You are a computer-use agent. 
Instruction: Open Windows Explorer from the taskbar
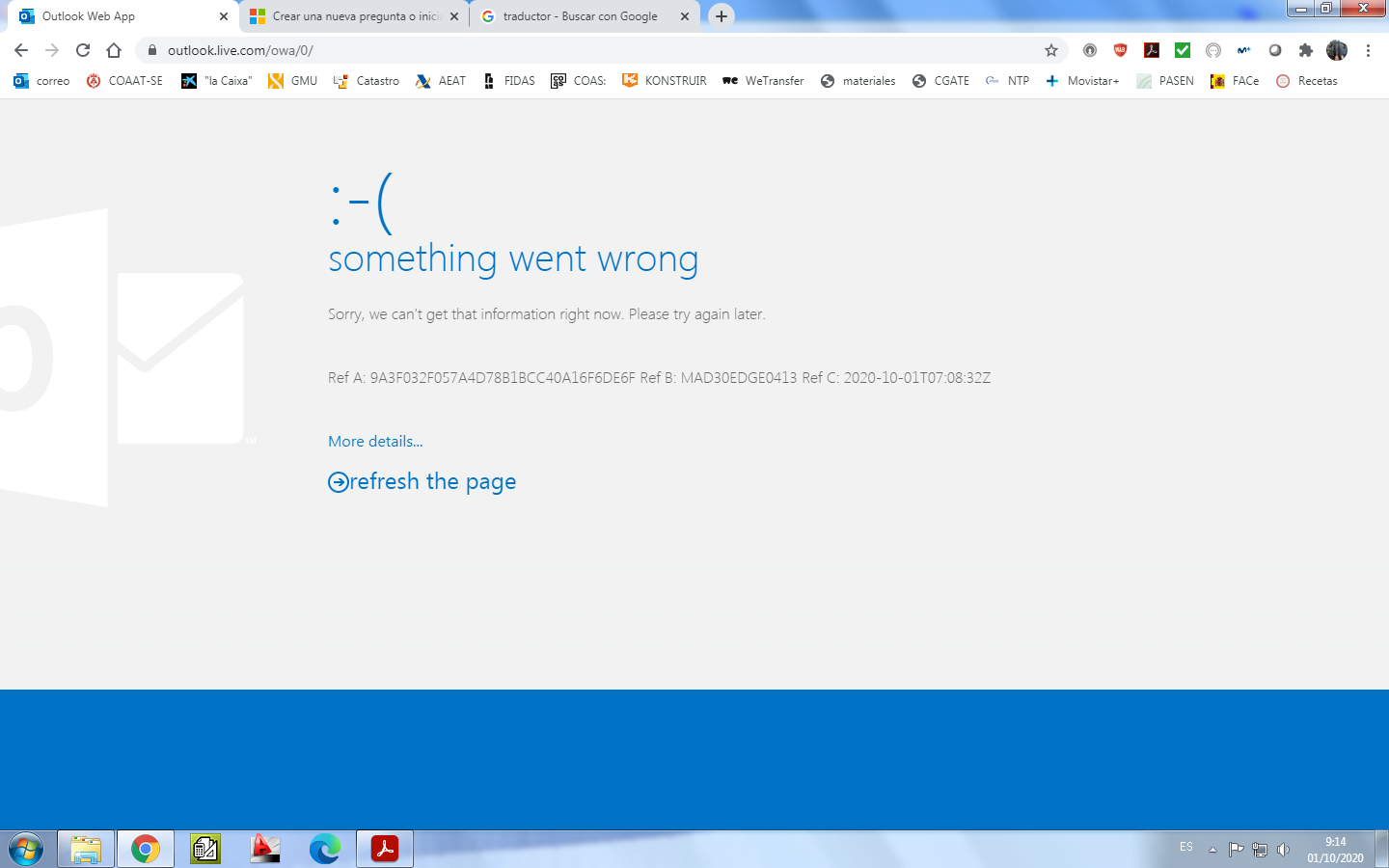(x=86, y=849)
